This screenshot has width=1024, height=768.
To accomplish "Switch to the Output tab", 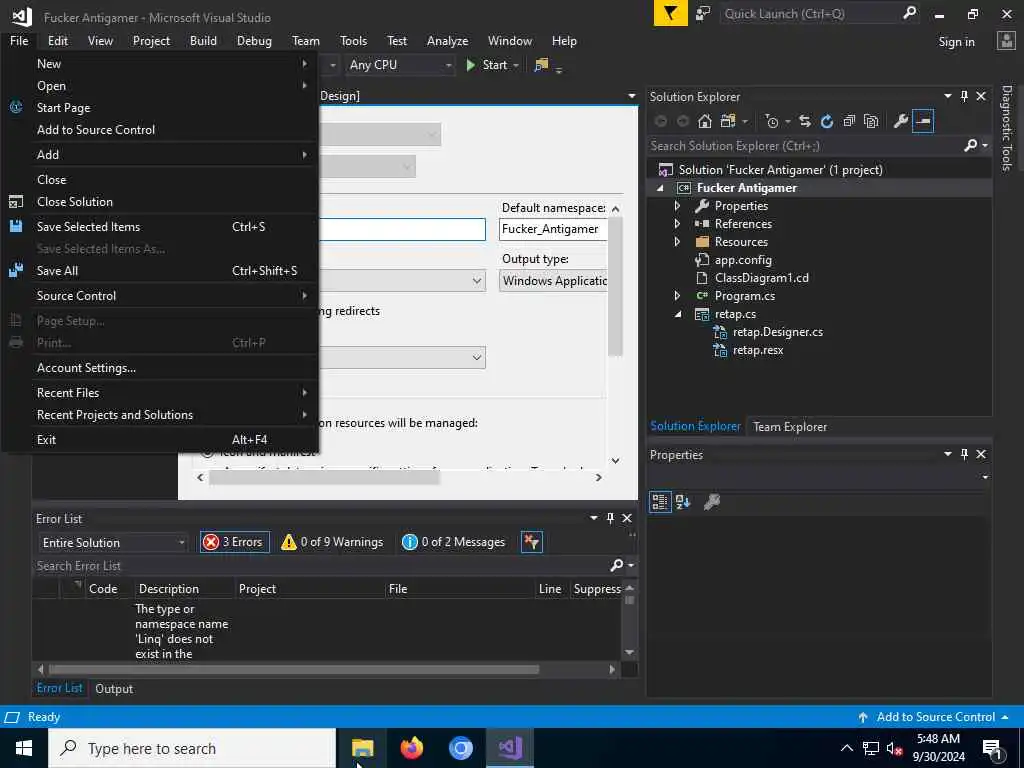I will click(x=114, y=688).
